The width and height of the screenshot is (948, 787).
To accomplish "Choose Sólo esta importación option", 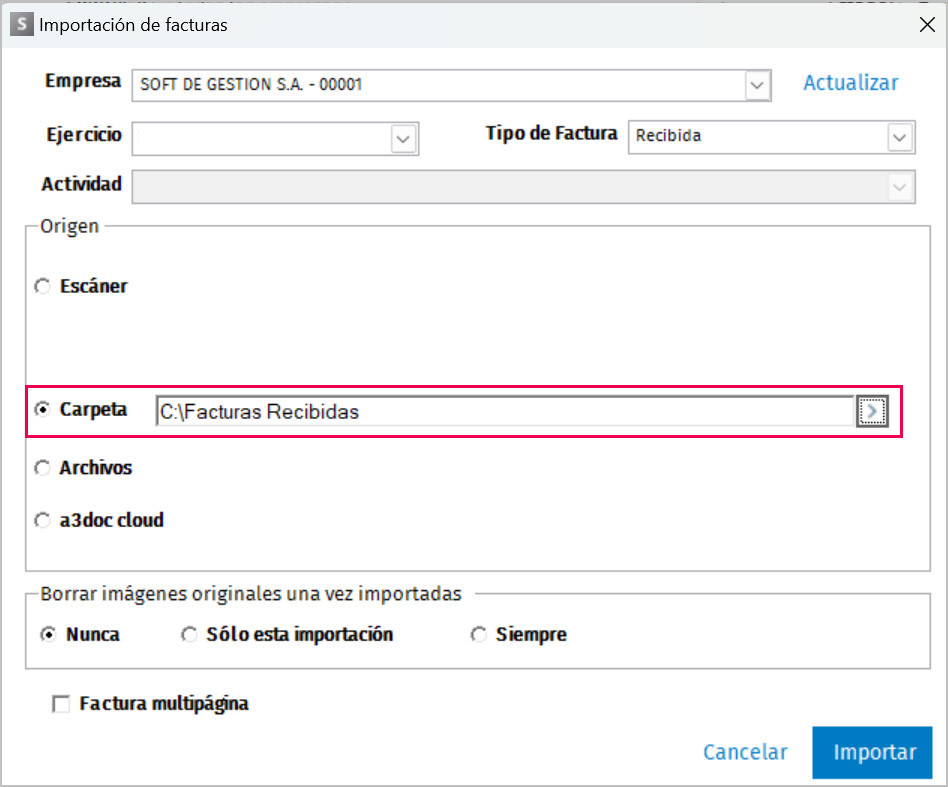I will click(x=189, y=635).
